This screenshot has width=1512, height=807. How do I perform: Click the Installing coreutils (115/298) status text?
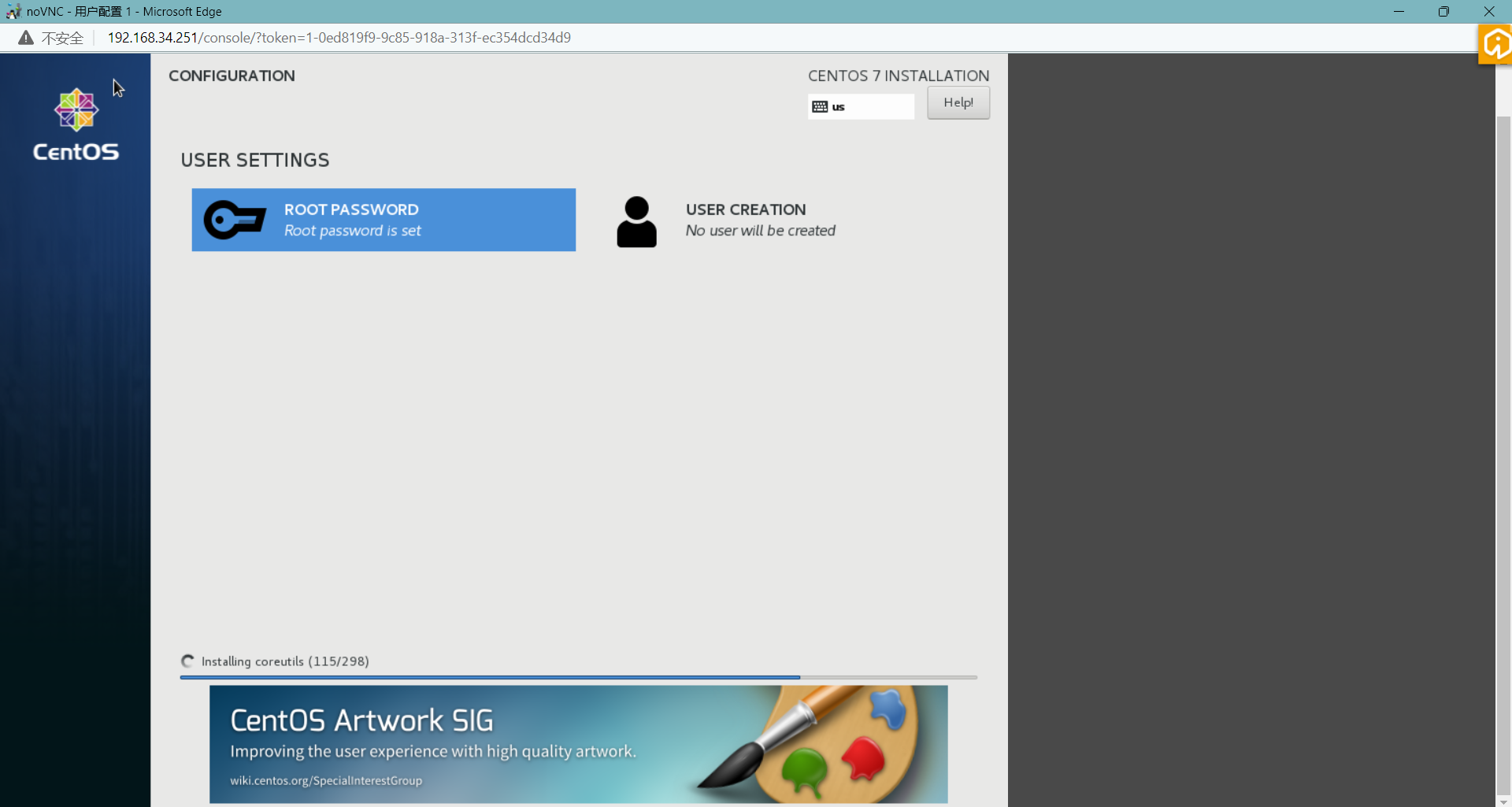(285, 661)
